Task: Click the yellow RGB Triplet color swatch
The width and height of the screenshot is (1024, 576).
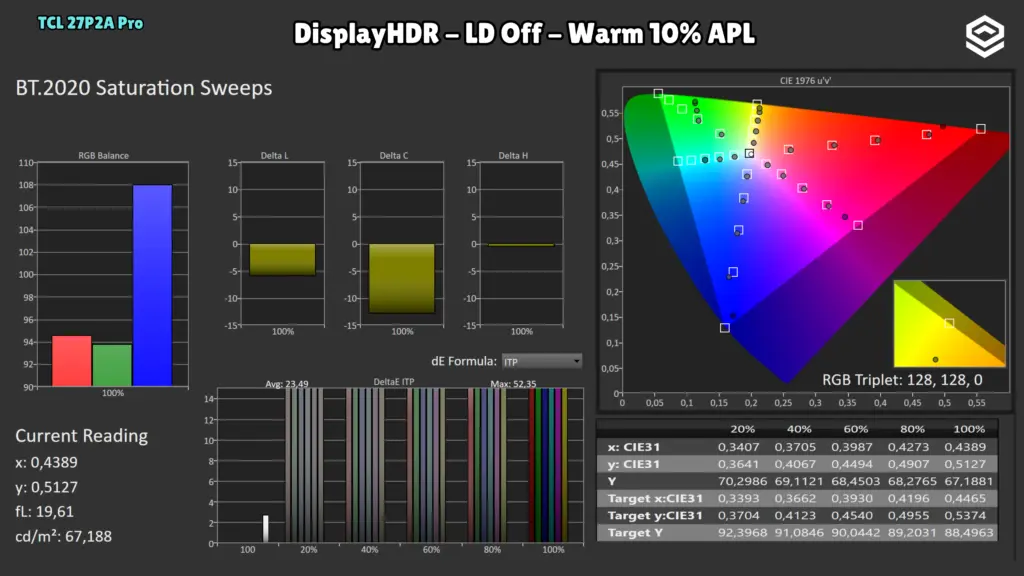Action: [x=949, y=323]
